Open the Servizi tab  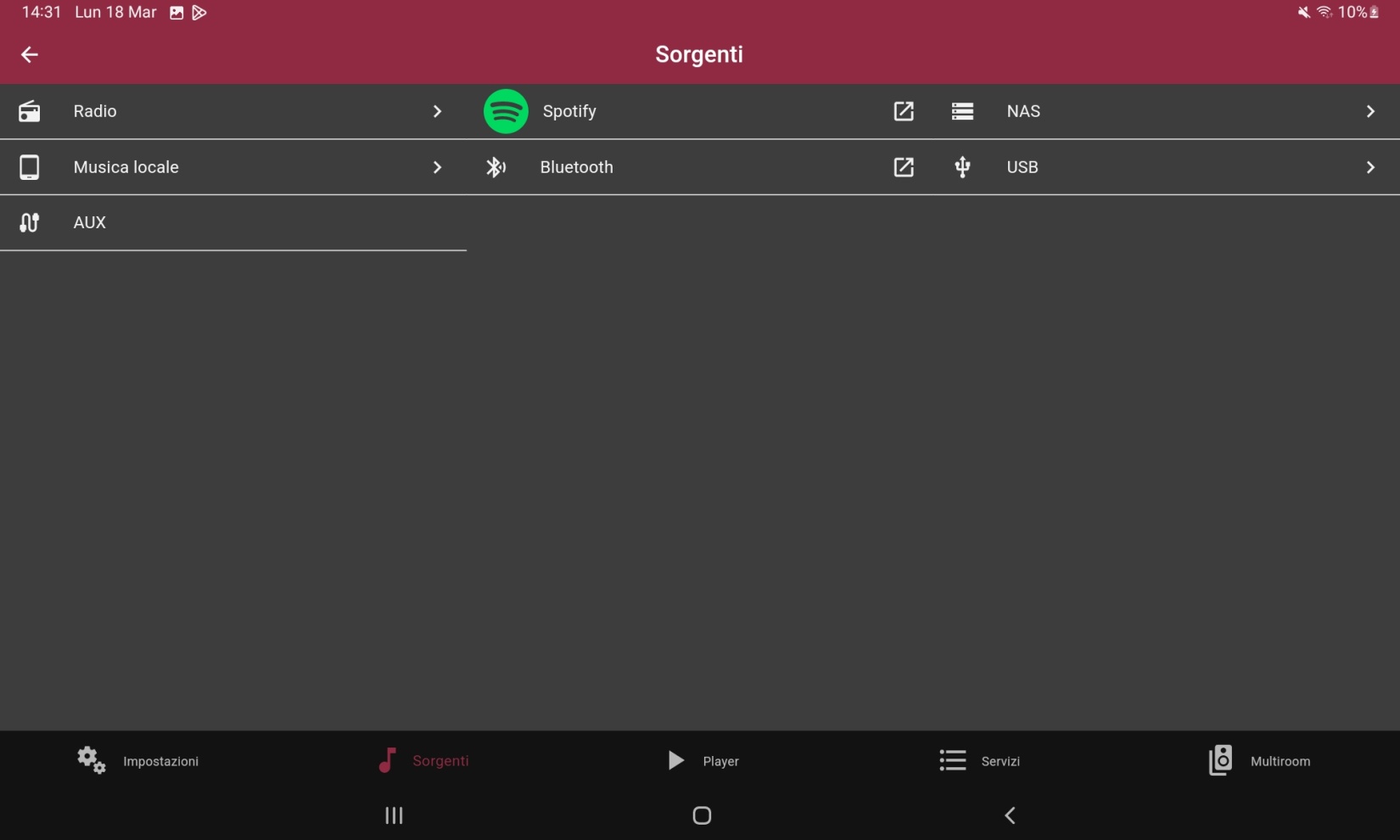[x=980, y=760]
